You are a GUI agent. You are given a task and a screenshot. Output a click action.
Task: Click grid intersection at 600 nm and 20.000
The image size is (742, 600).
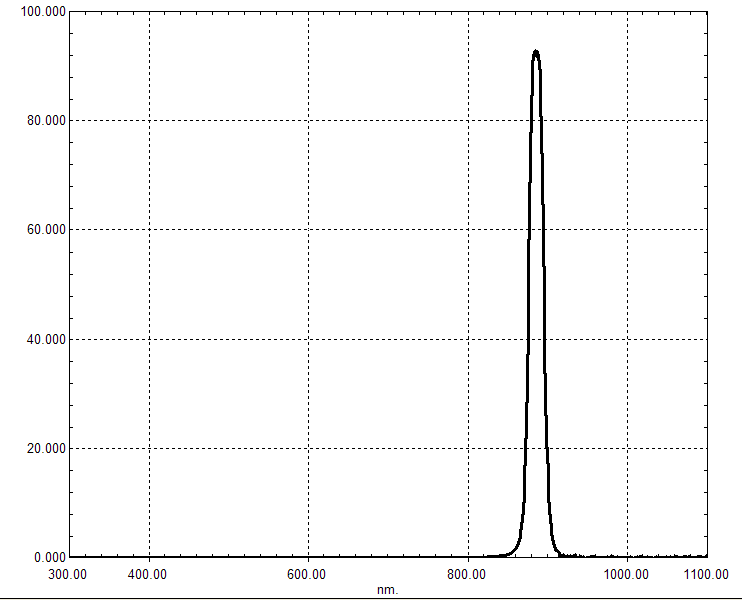tap(309, 448)
